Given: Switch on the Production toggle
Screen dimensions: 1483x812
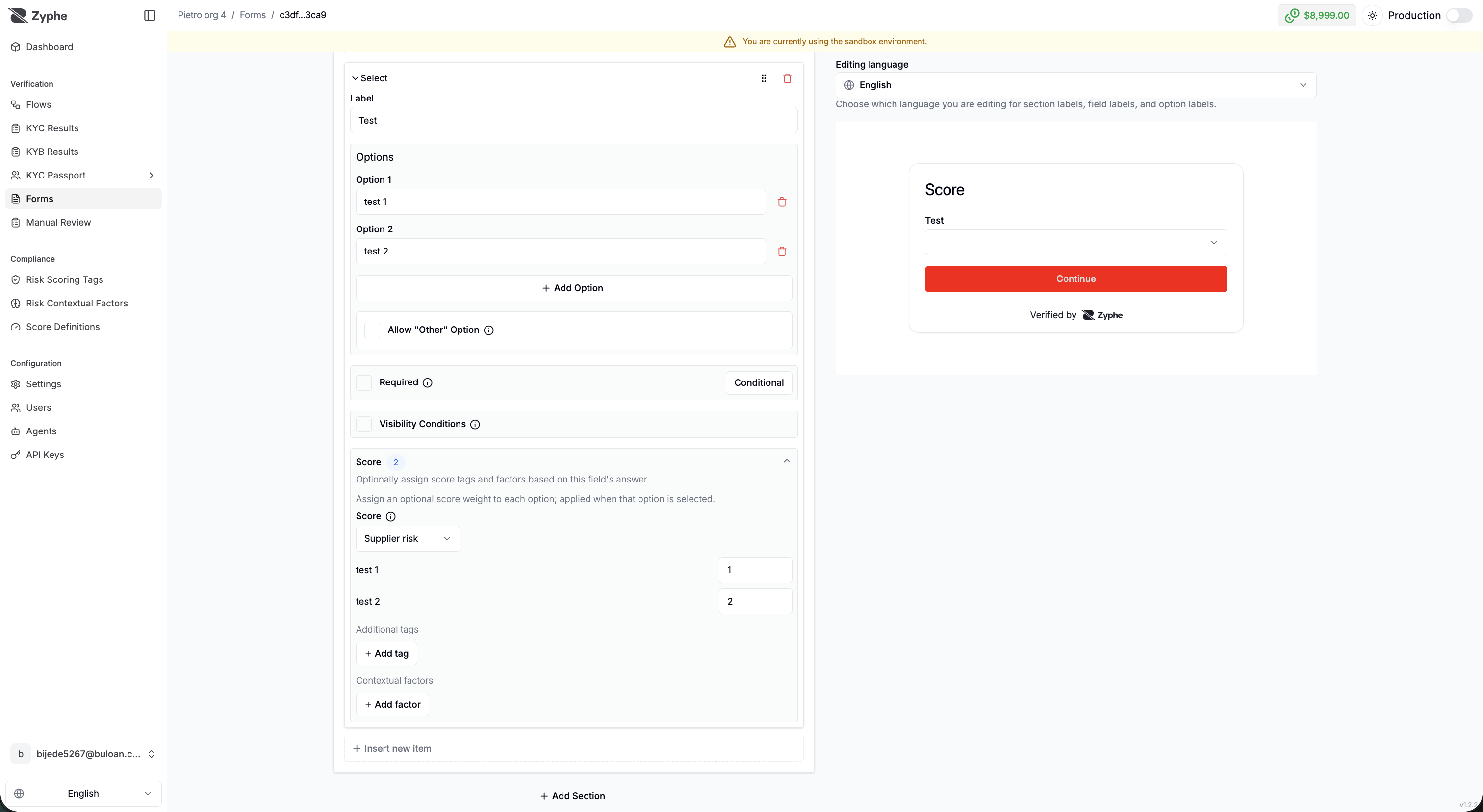Looking at the screenshot, I should coord(1459,16).
